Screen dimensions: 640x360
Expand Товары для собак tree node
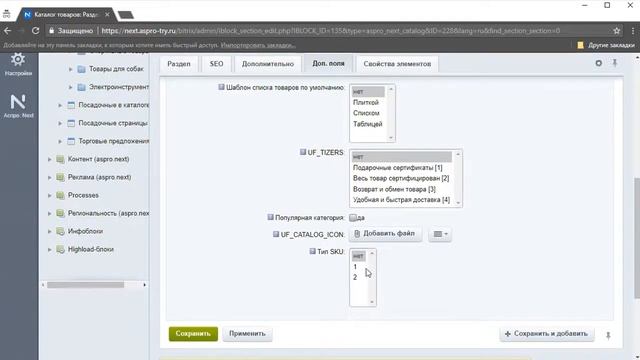[71, 69]
